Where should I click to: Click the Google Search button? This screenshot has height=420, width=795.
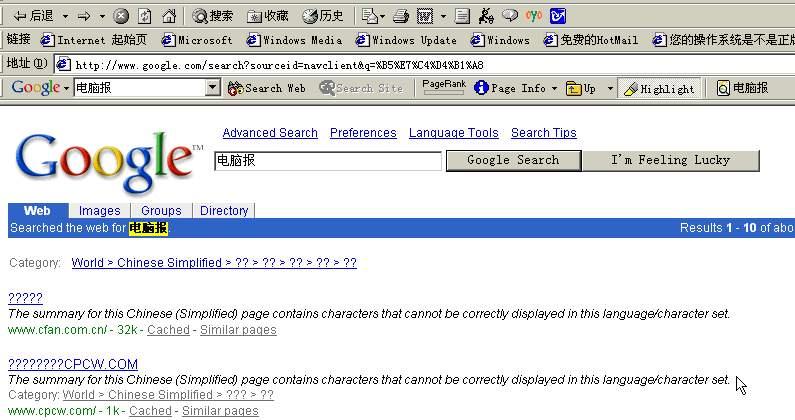point(513,160)
